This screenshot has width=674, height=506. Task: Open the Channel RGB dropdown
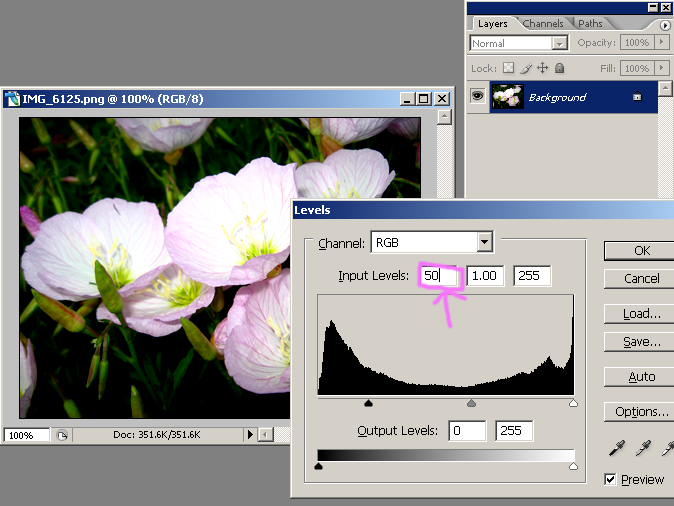point(484,242)
